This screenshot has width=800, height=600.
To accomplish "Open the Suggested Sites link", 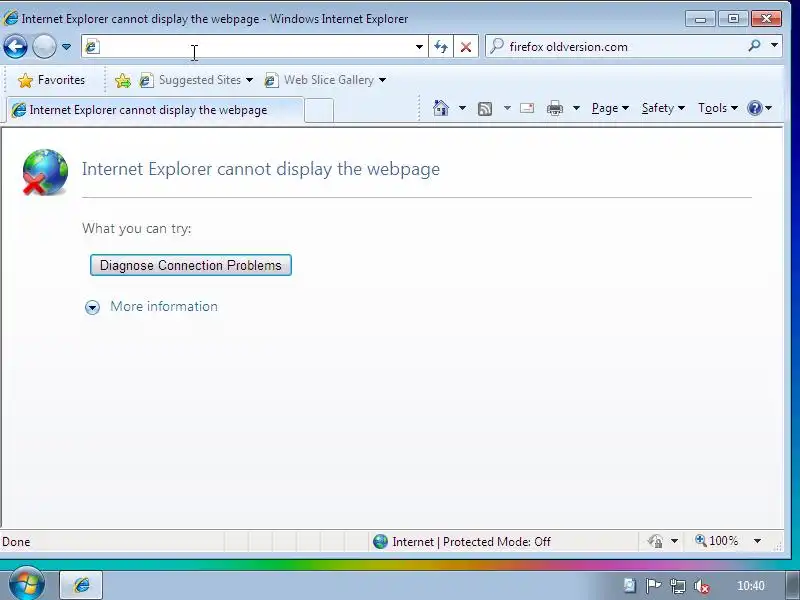I will click(190, 80).
